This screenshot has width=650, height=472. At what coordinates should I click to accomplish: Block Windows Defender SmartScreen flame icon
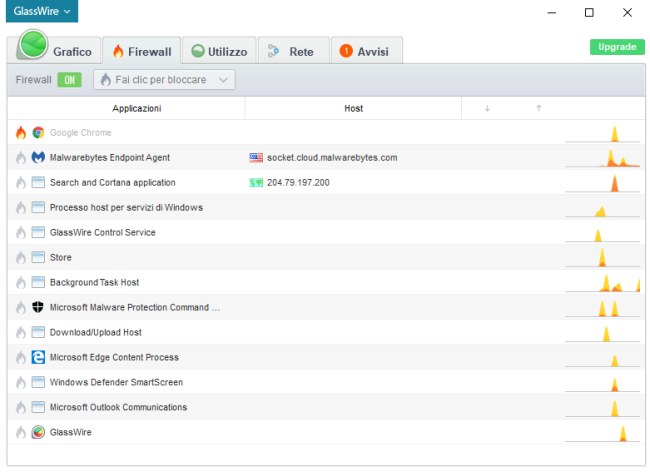[x=21, y=382]
